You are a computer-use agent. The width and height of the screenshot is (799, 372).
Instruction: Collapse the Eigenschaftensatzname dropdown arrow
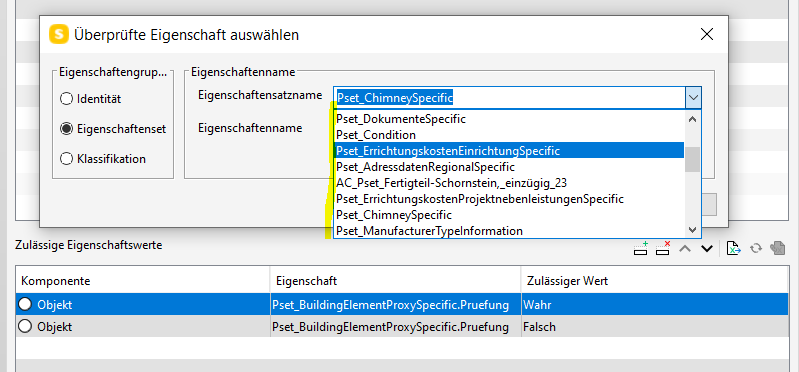[x=693, y=97]
